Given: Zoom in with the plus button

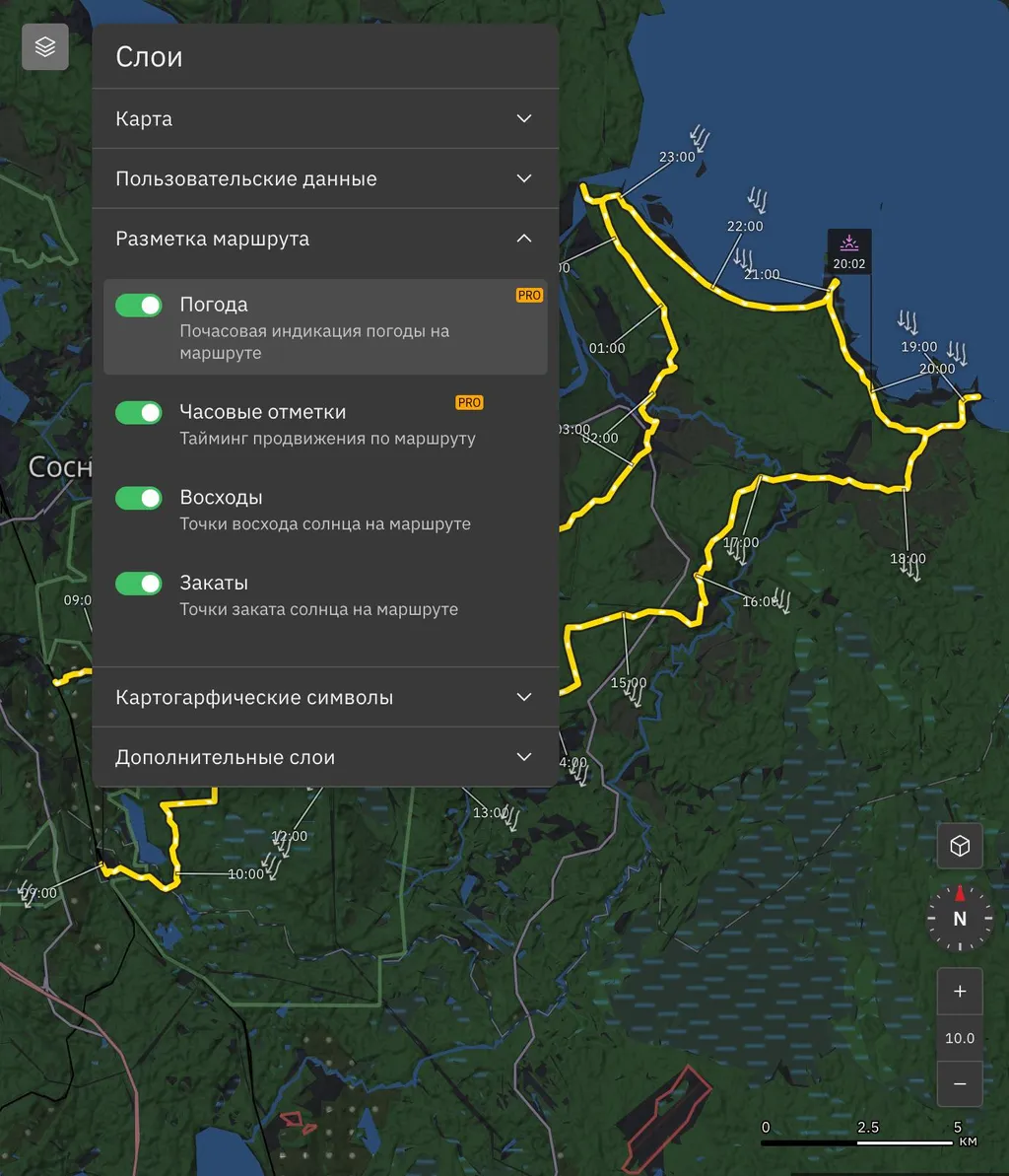Looking at the screenshot, I should click(959, 992).
